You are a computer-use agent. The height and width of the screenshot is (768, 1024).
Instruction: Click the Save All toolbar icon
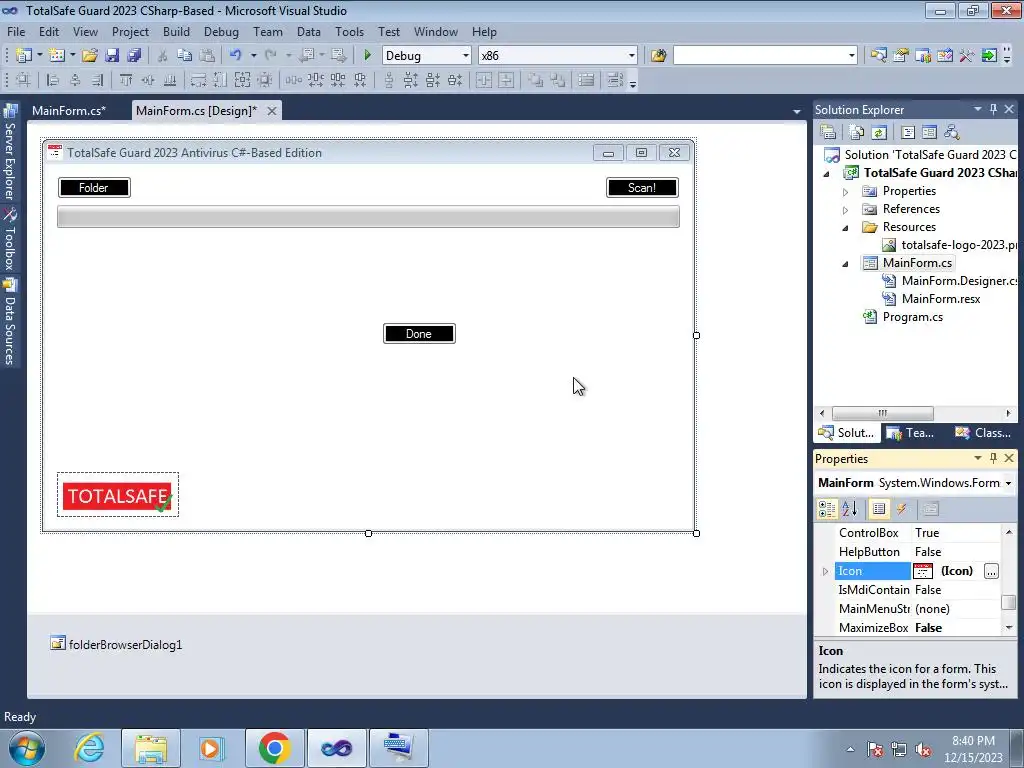click(x=134, y=56)
